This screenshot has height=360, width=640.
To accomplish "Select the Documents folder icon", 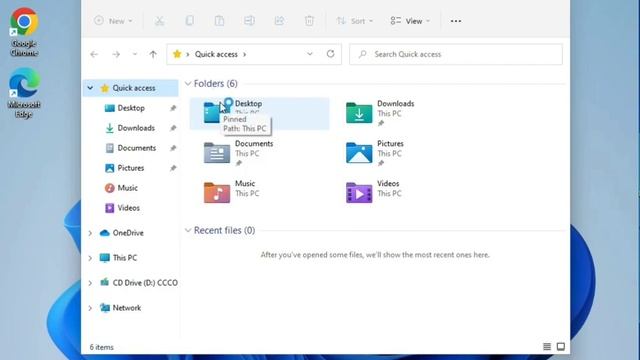I will 217,153.
